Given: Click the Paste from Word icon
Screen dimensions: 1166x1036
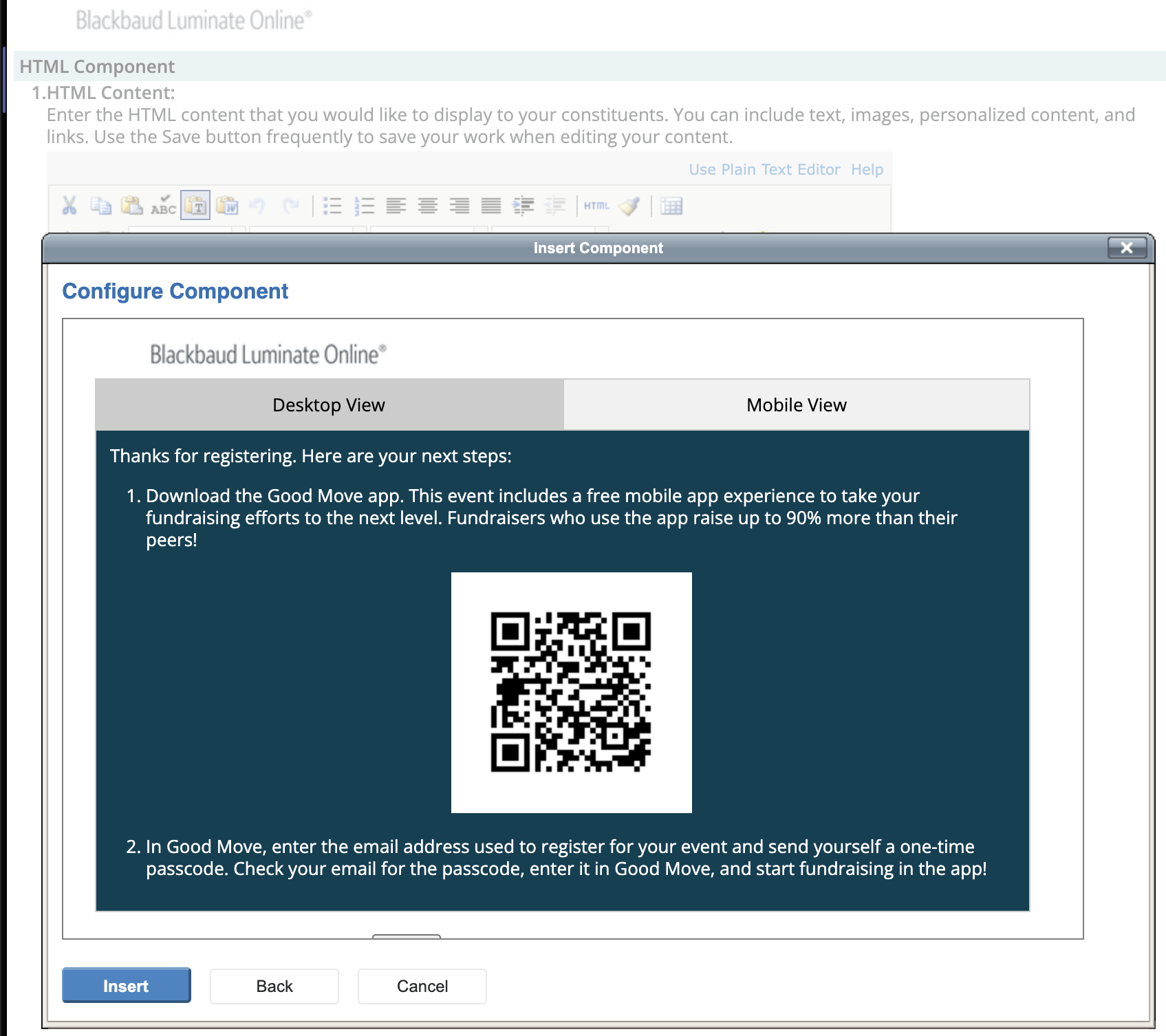Looking at the screenshot, I should click(227, 206).
